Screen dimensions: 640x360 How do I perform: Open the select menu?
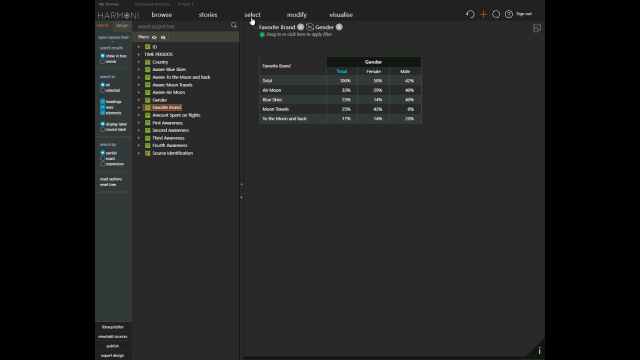252,15
